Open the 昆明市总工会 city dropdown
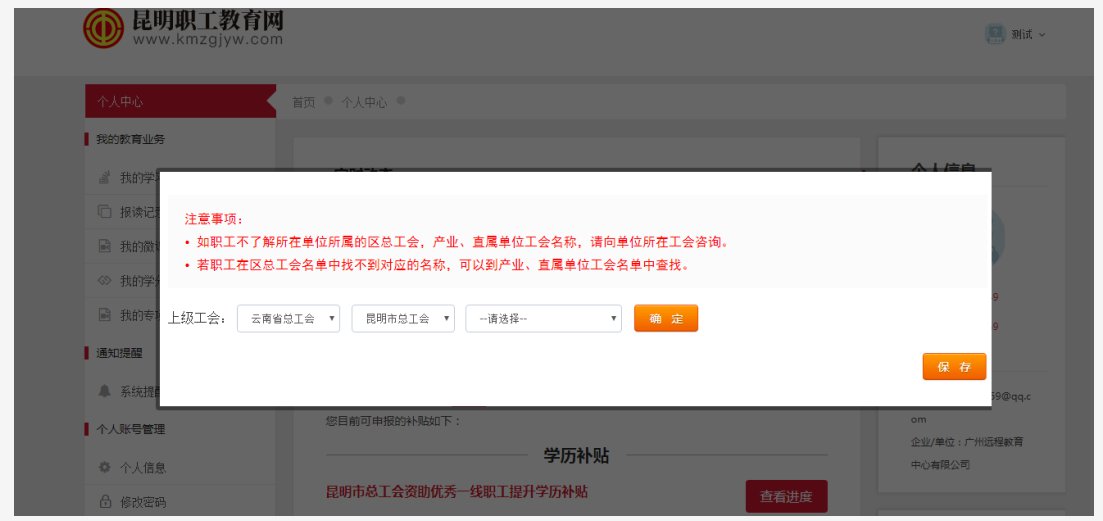 coord(403,318)
